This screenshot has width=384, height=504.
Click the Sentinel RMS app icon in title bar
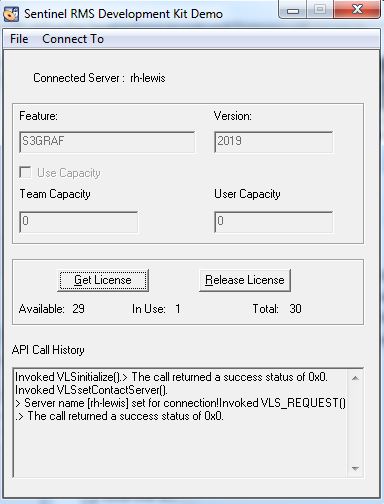11,14
